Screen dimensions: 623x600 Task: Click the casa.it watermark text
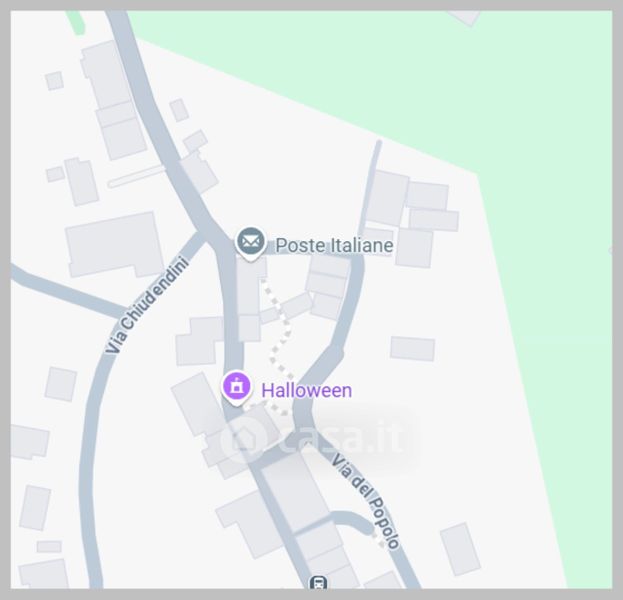click(342, 437)
